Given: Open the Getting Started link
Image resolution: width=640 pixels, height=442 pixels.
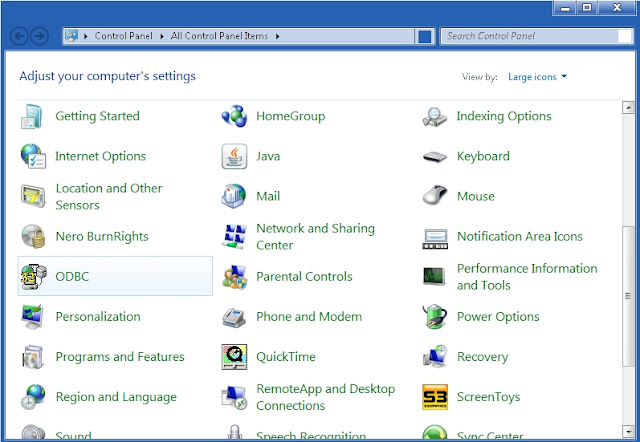Looking at the screenshot, I should [98, 116].
